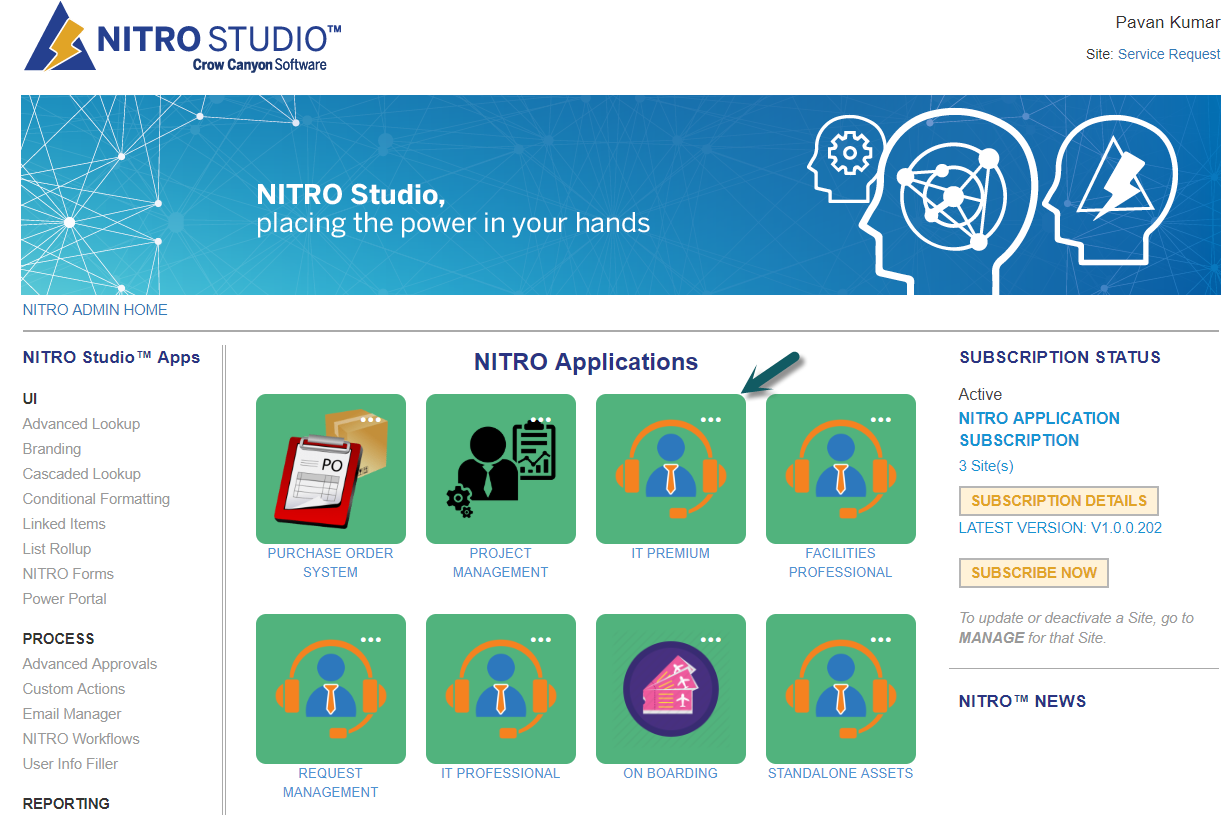
Task: Click the SUBSCRIBE NOW button
Action: pos(1034,573)
